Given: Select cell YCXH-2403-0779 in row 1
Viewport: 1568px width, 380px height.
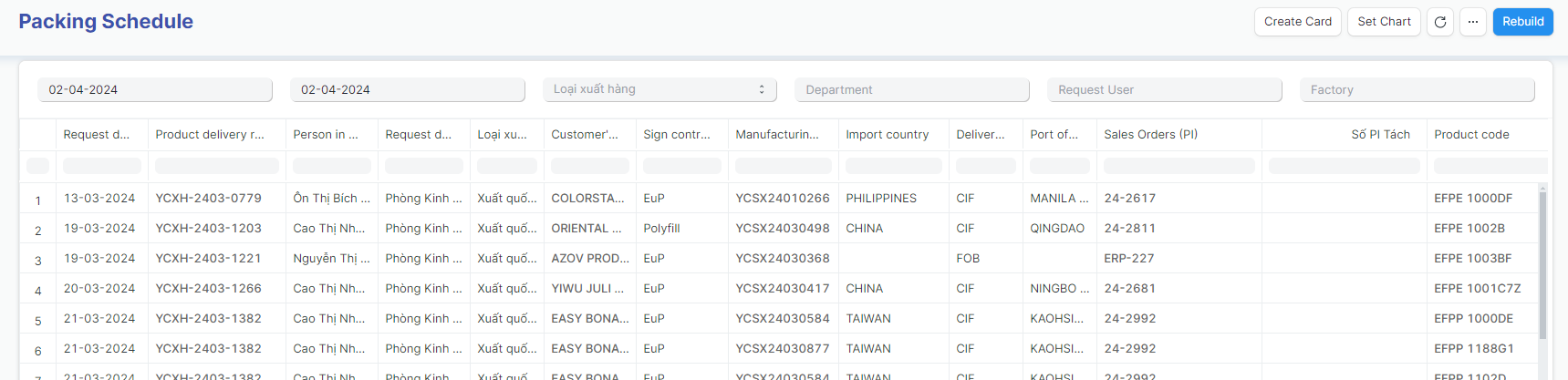Looking at the screenshot, I should tap(208, 198).
